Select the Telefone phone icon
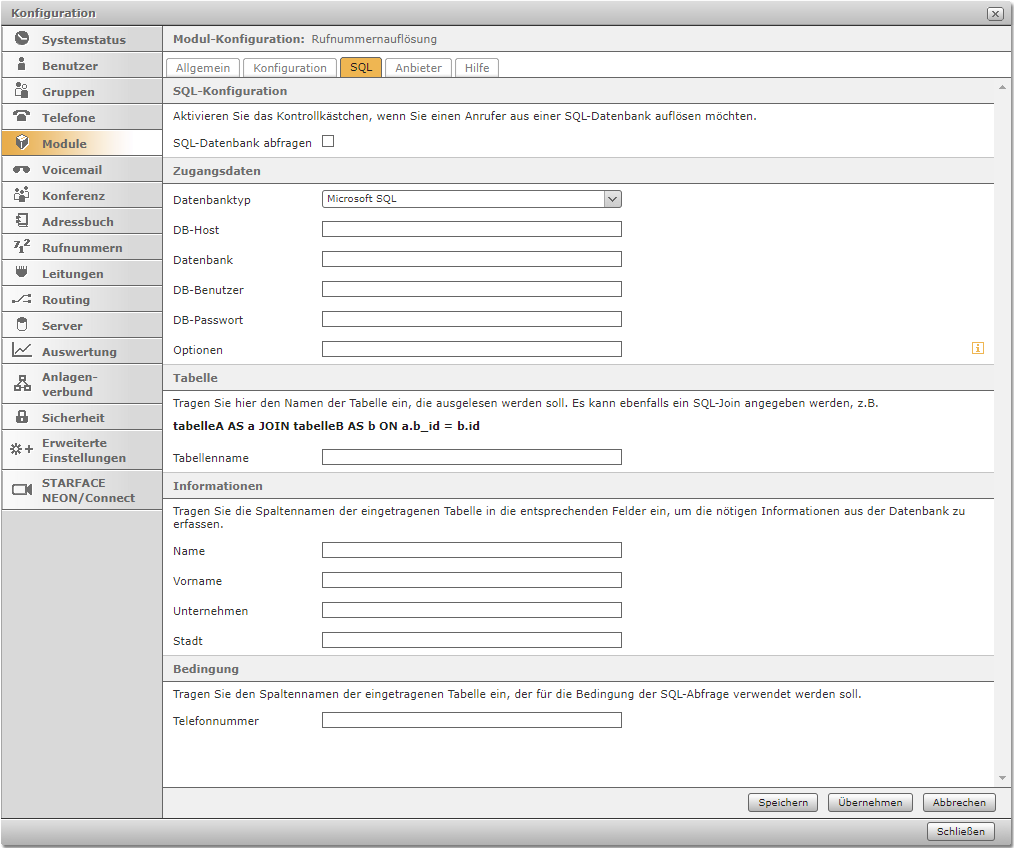This screenshot has width=1014, height=848. pyautogui.click(x=22, y=117)
